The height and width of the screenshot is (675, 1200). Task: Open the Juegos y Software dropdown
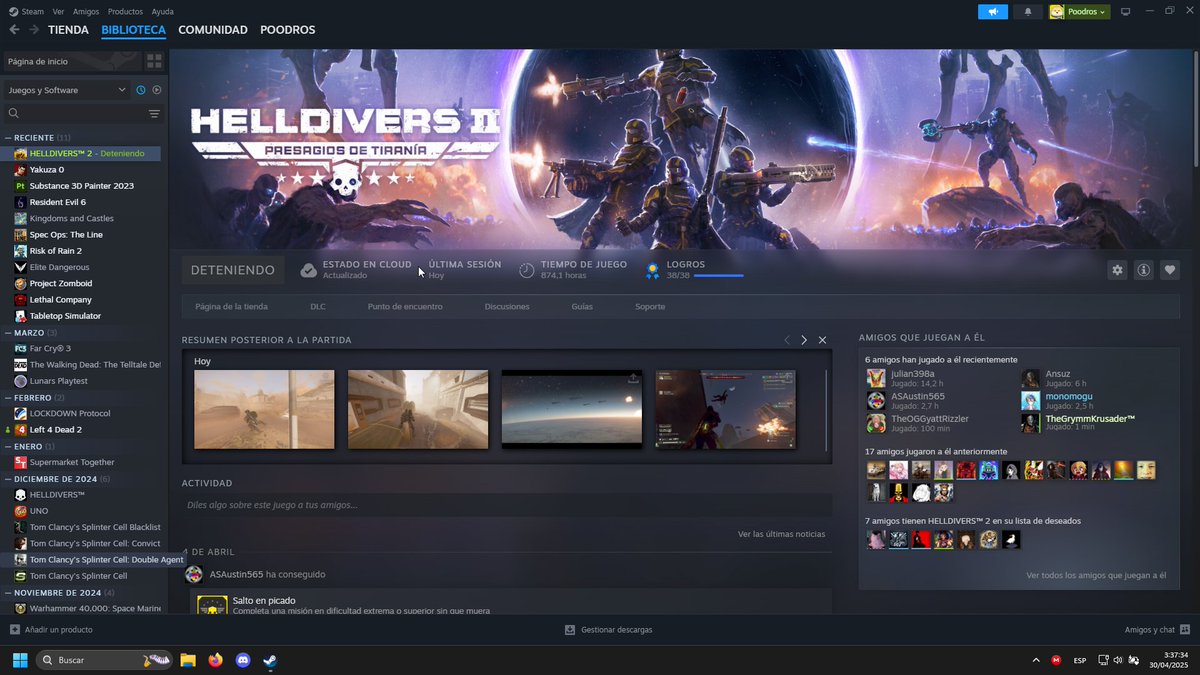pyautogui.click(x=66, y=90)
